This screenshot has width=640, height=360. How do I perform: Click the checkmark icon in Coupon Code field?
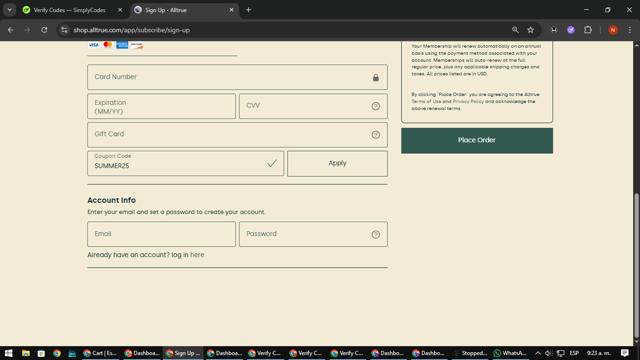(x=272, y=163)
